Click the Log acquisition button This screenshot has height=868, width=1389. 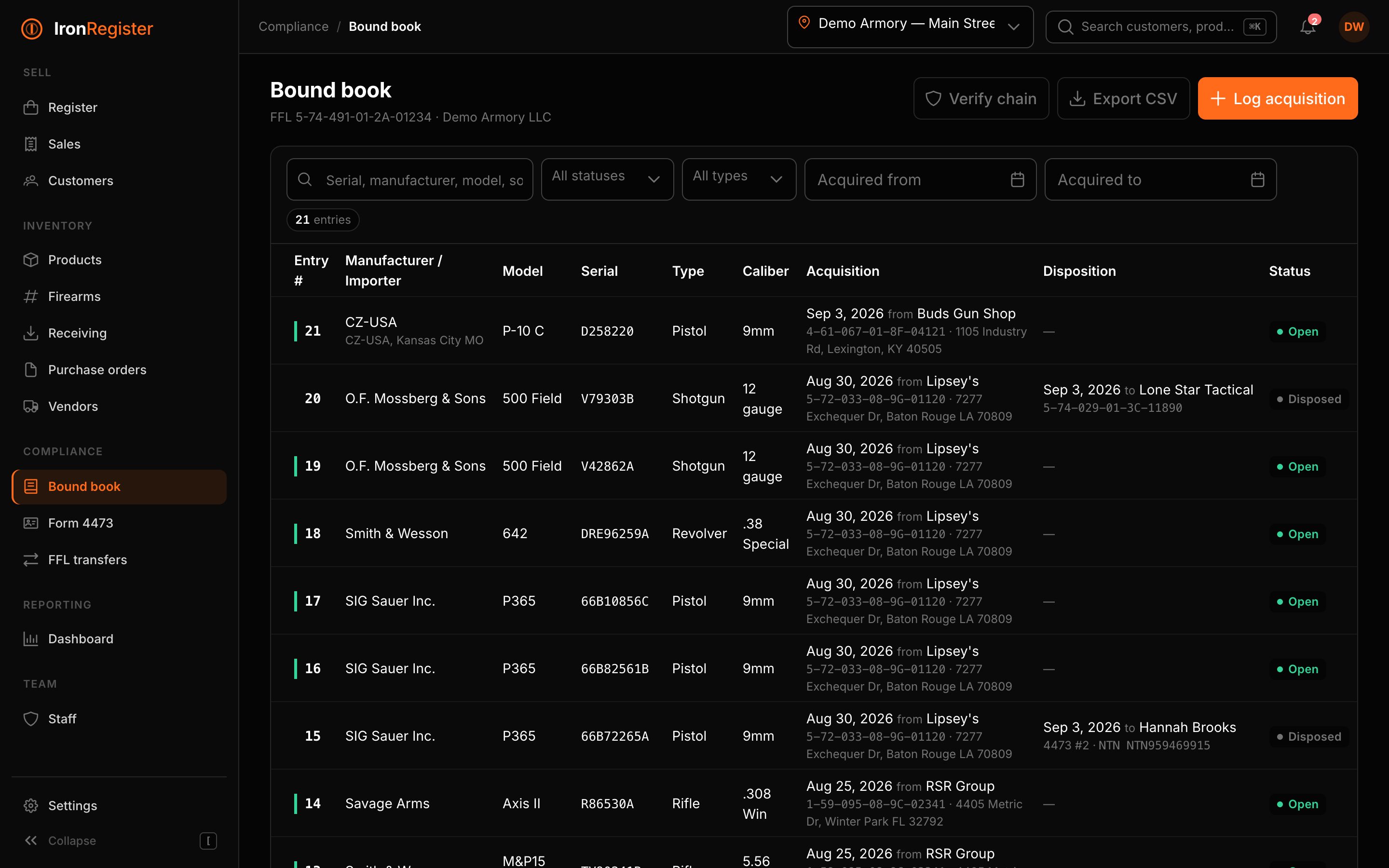(x=1278, y=98)
